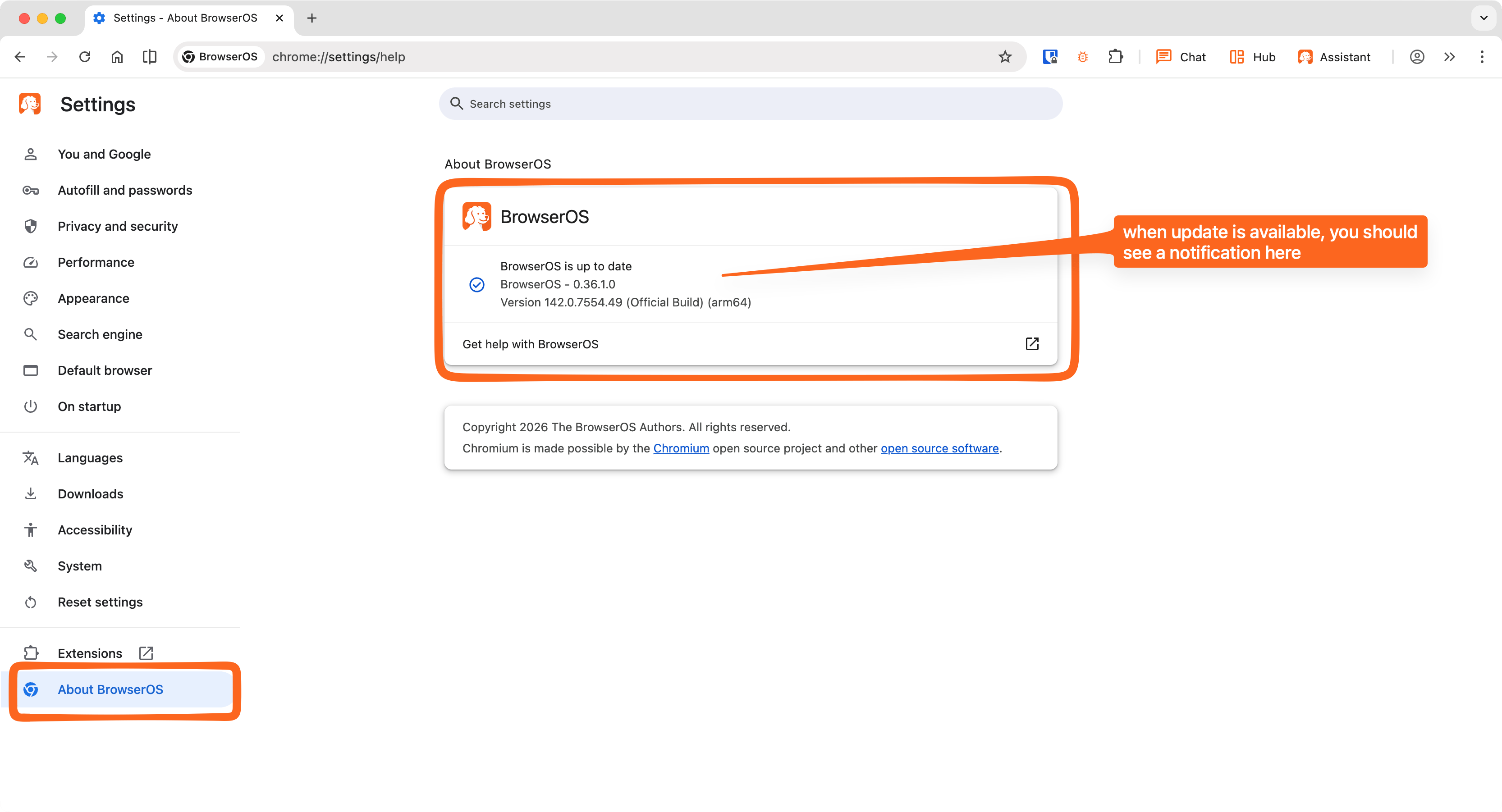Viewport: 1502px width, 812px height.
Task: Click the palette Appearance icon
Action: coord(30,298)
